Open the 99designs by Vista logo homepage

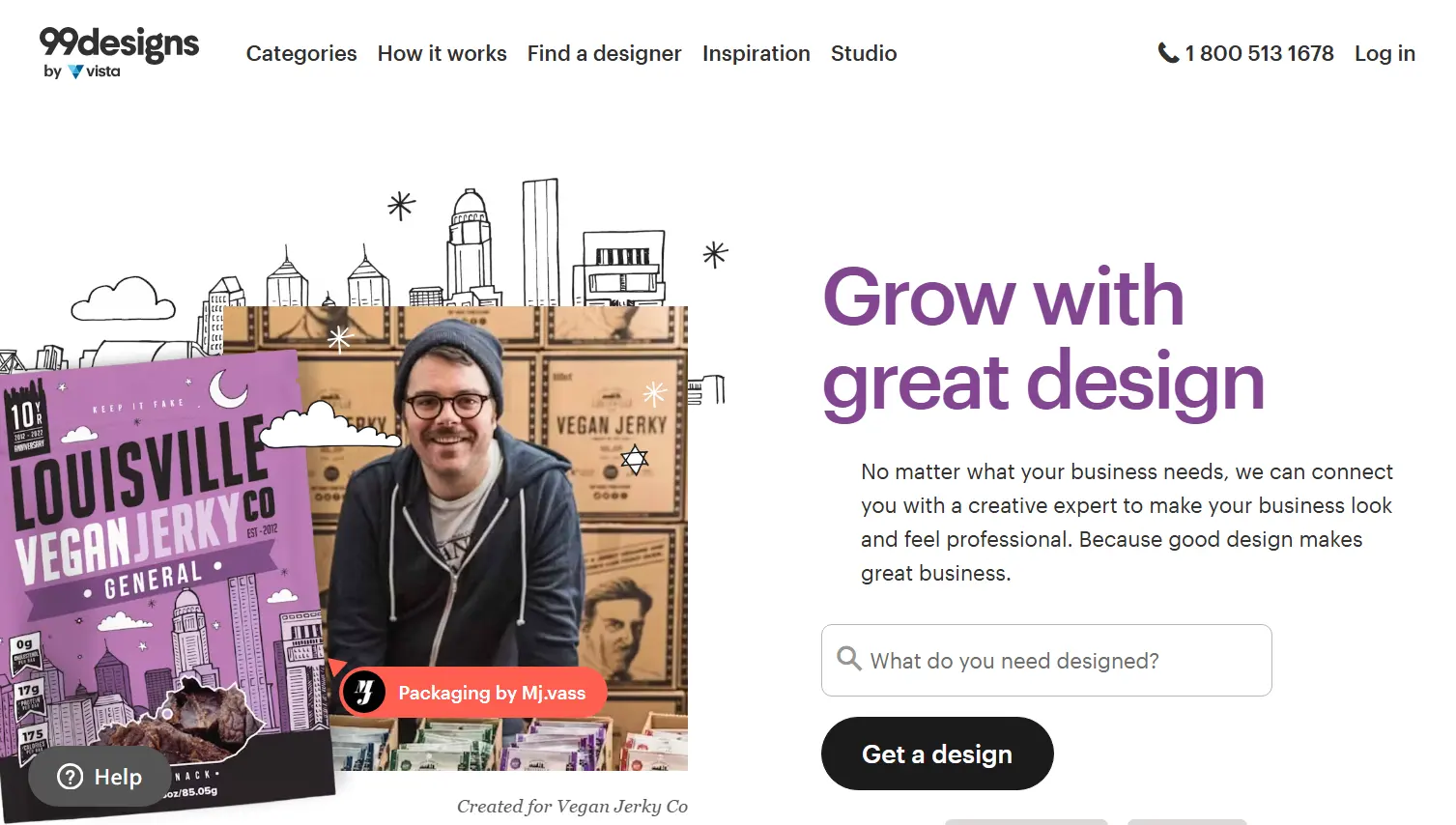coord(119,53)
